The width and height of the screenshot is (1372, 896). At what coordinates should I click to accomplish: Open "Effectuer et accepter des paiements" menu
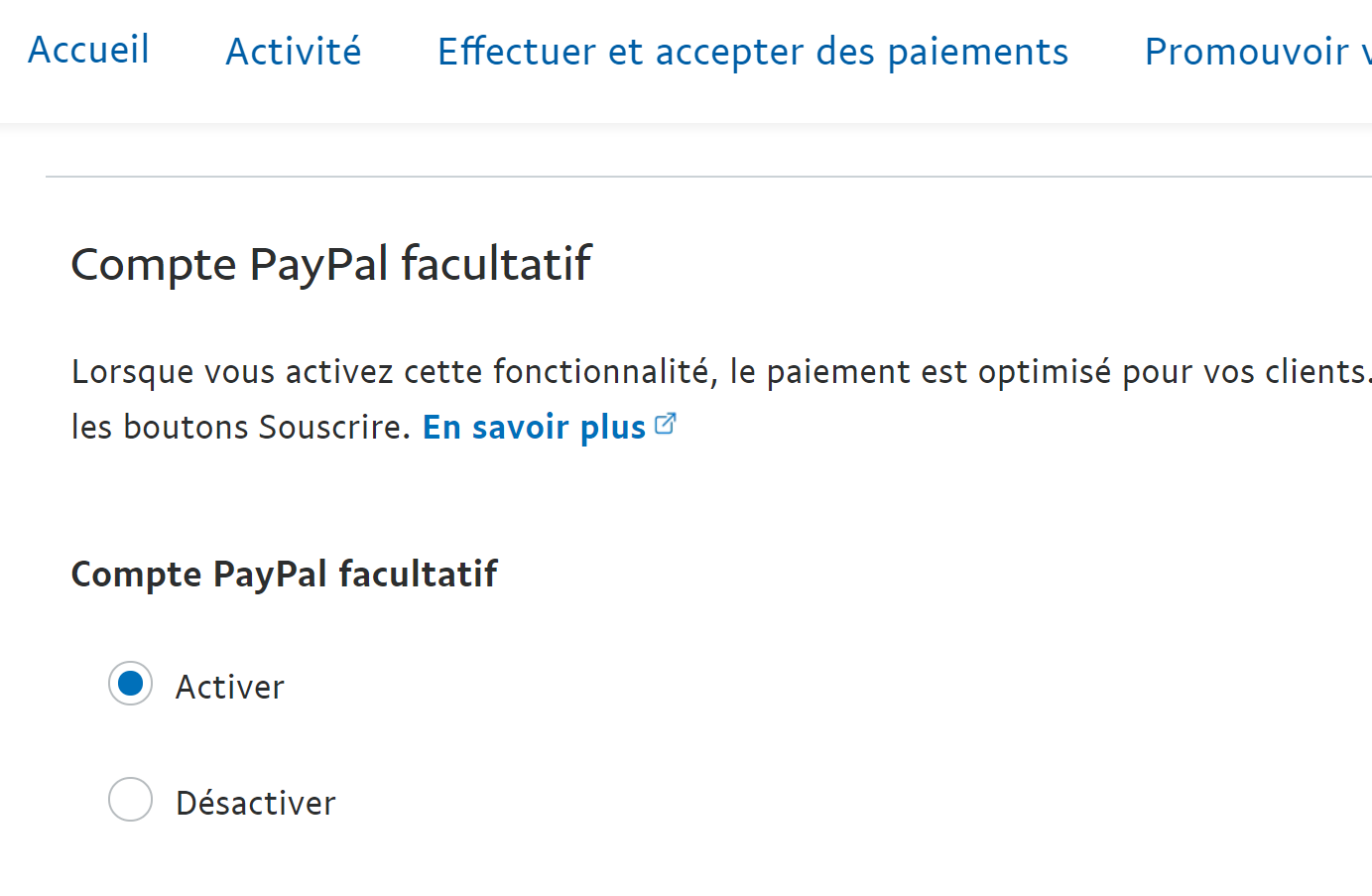coord(753,52)
